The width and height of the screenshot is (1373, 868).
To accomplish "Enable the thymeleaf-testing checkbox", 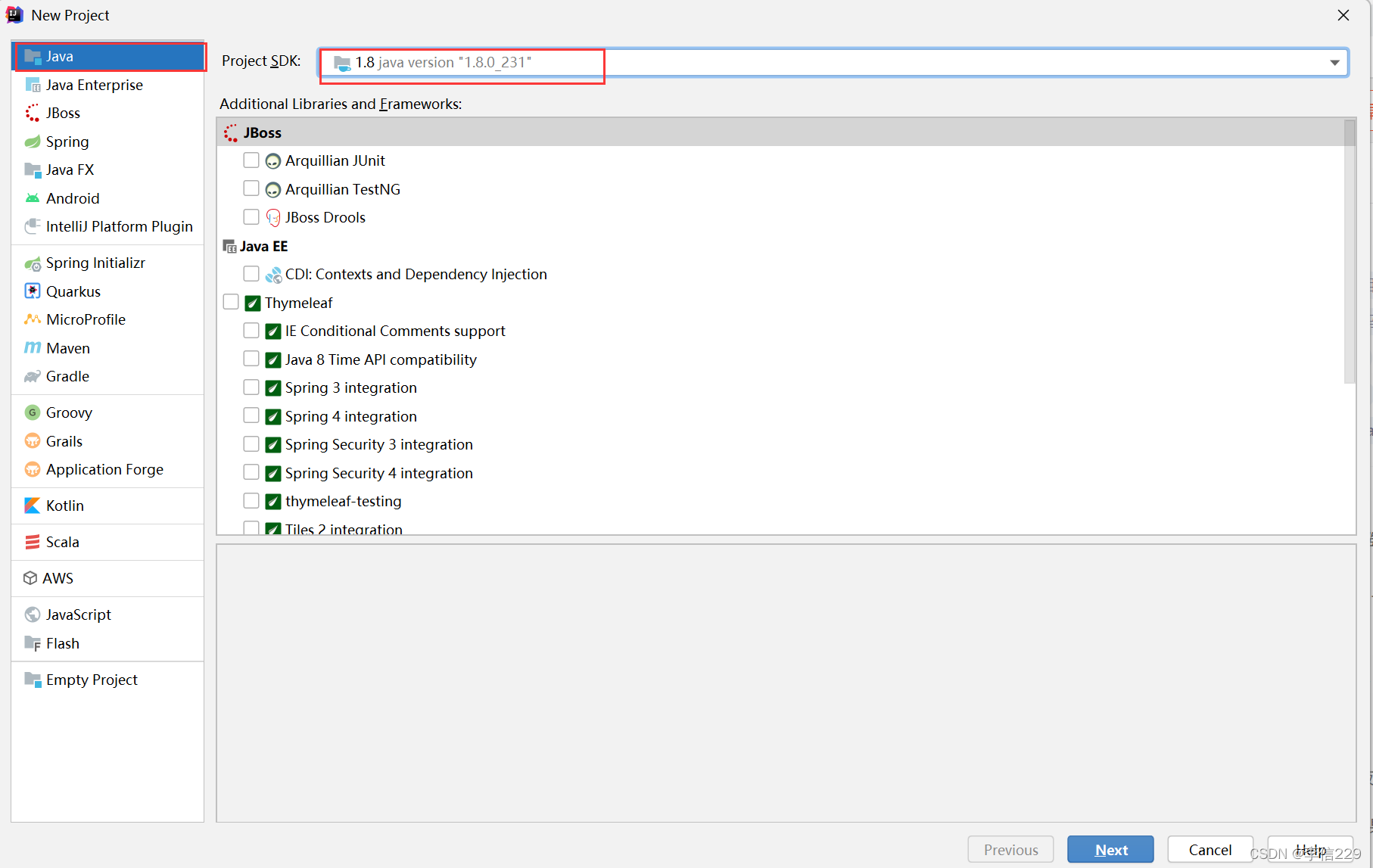I will (251, 501).
